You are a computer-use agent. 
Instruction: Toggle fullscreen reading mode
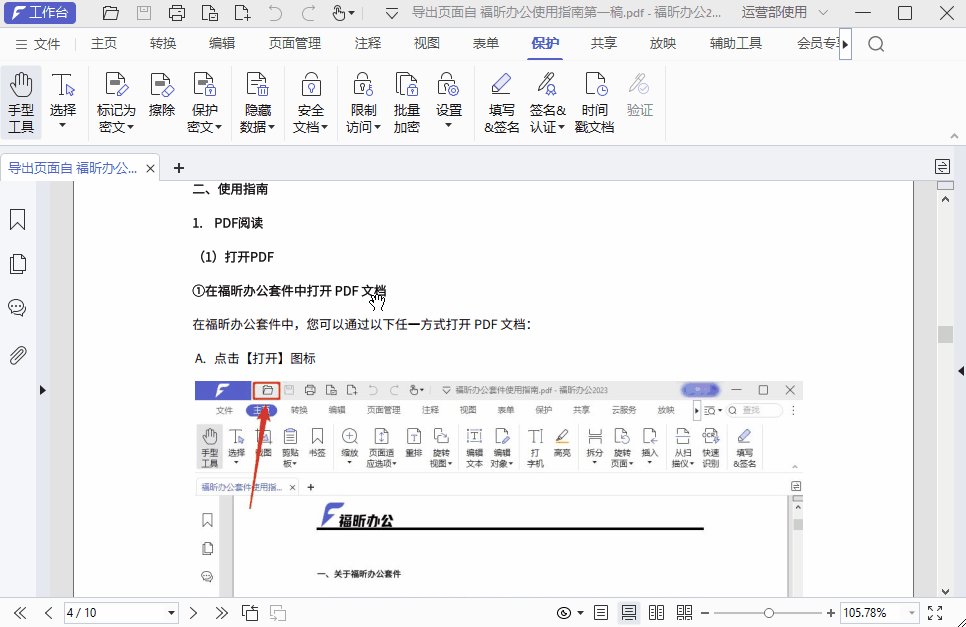[936, 613]
